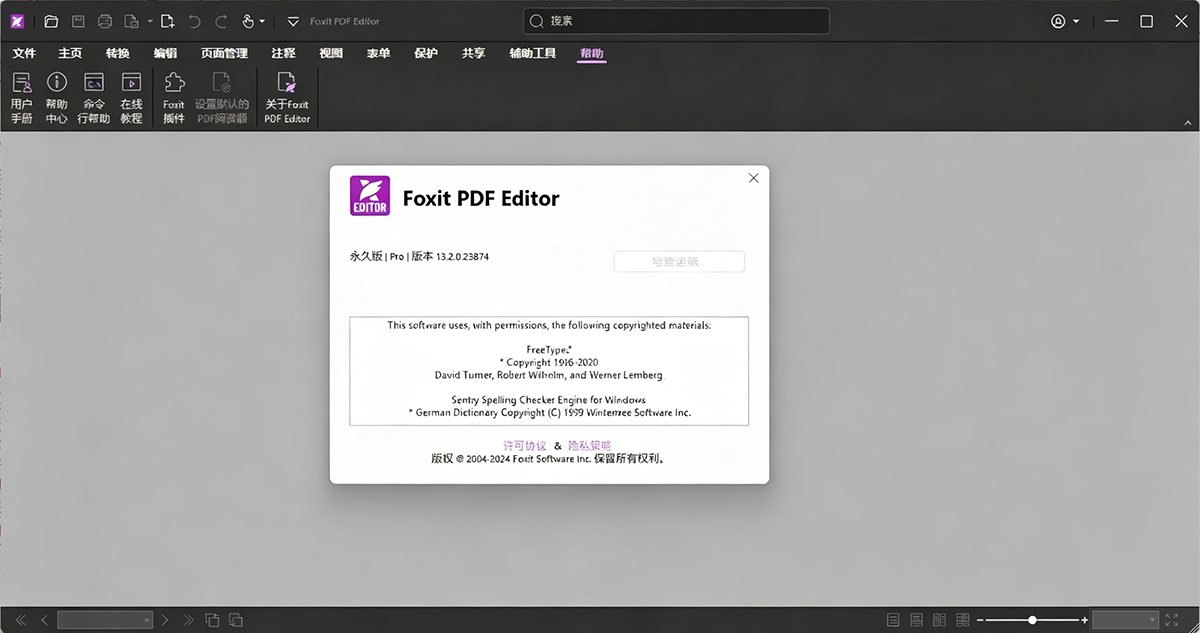Open the customize quick access toolbar arrow
This screenshot has width=1200, height=633.
click(x=293, y=21)
